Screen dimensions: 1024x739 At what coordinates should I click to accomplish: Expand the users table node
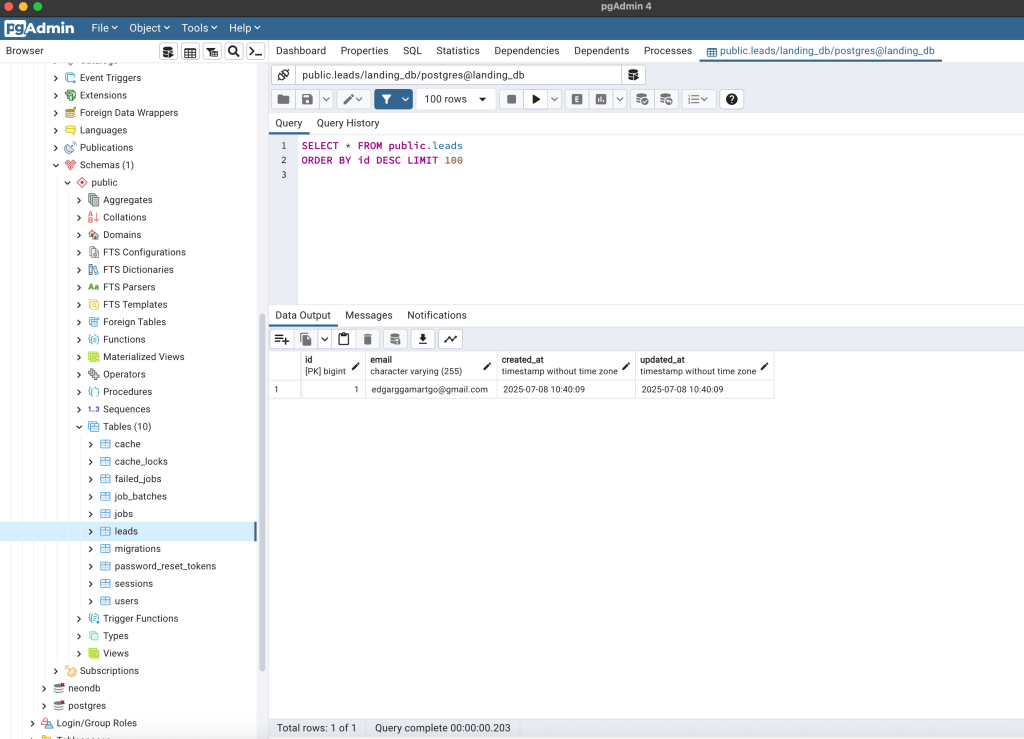tap(90, 601)
